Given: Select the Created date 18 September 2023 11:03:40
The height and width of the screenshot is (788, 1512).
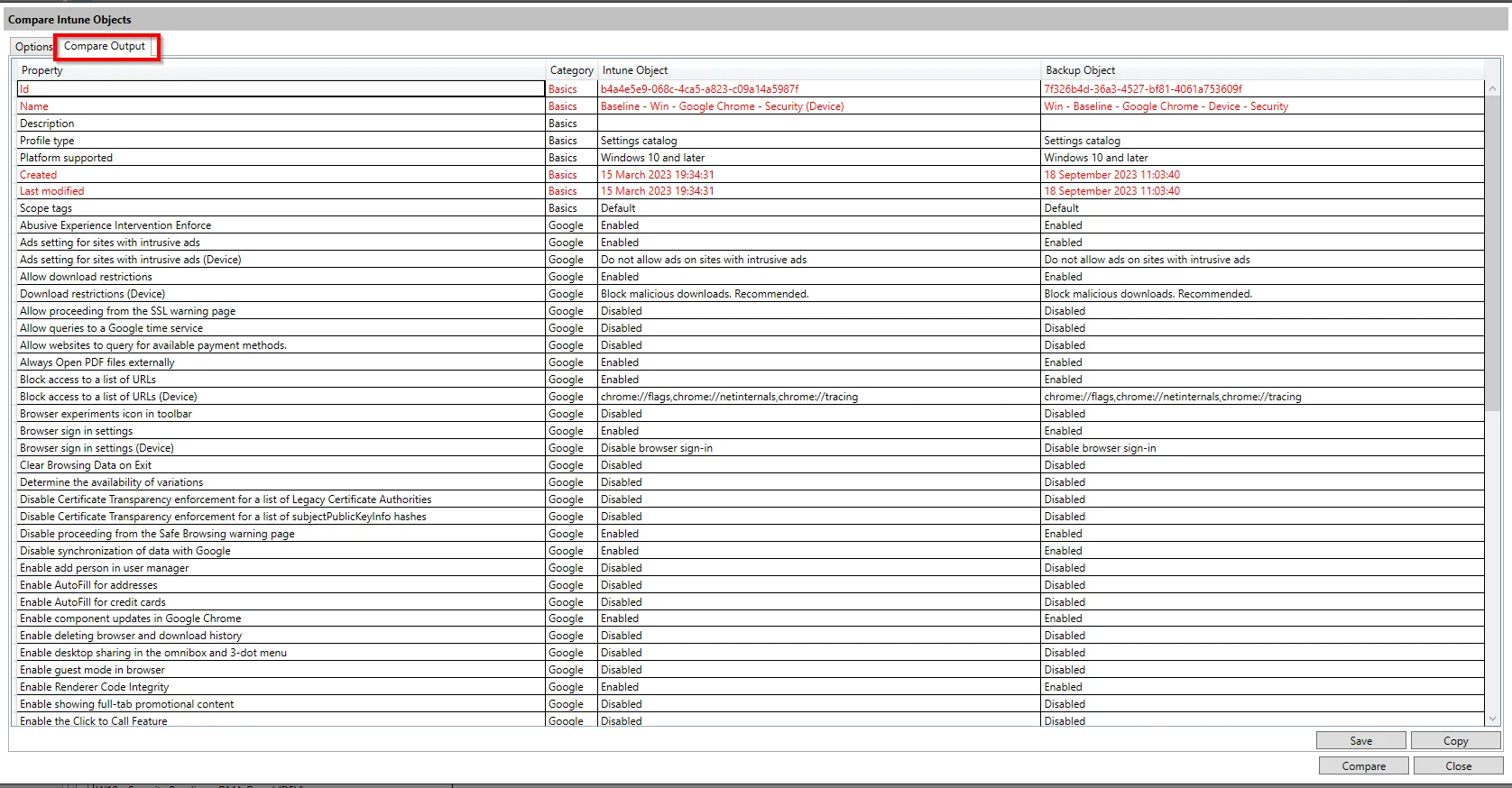Looking at the screenshot, I should coord(1112,175).
